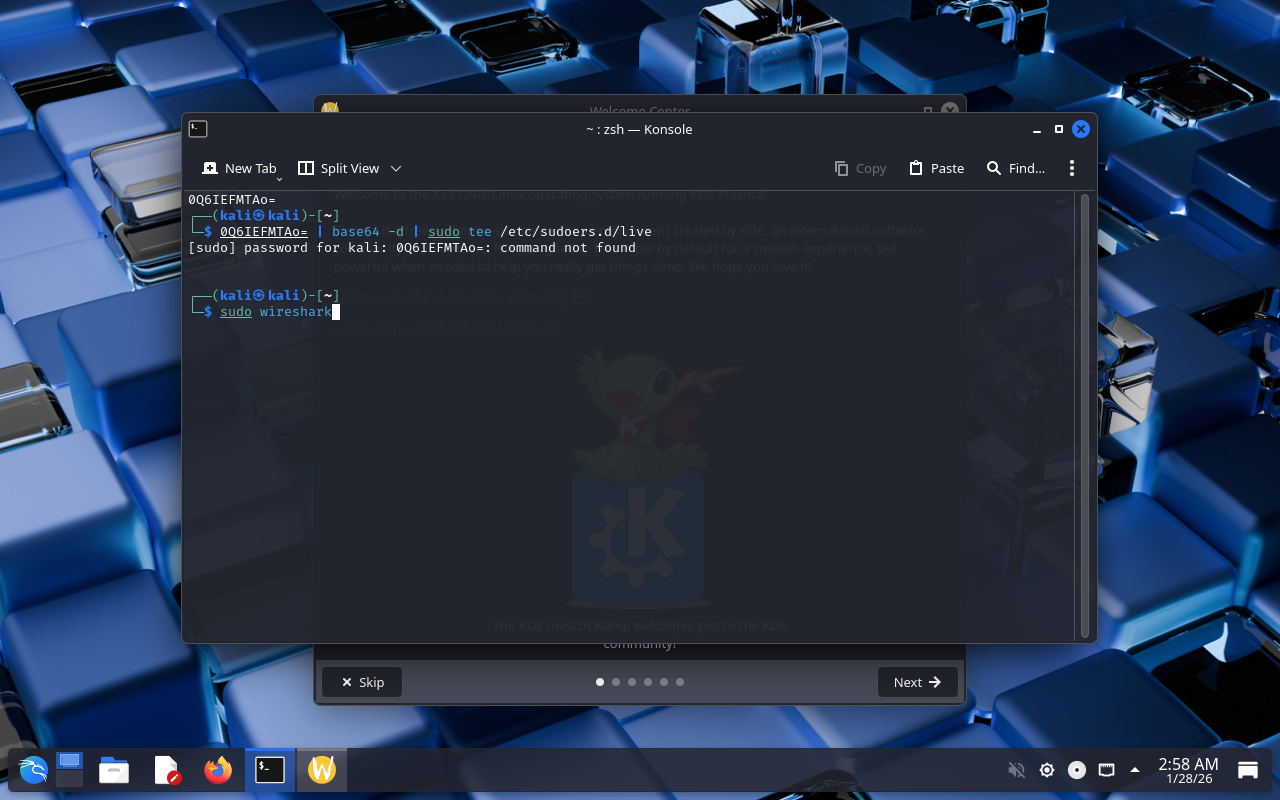The width and height of the screenshot is (1280, 800).
Task: Click the Konsole window icon in the title bar
Action: 198,129
